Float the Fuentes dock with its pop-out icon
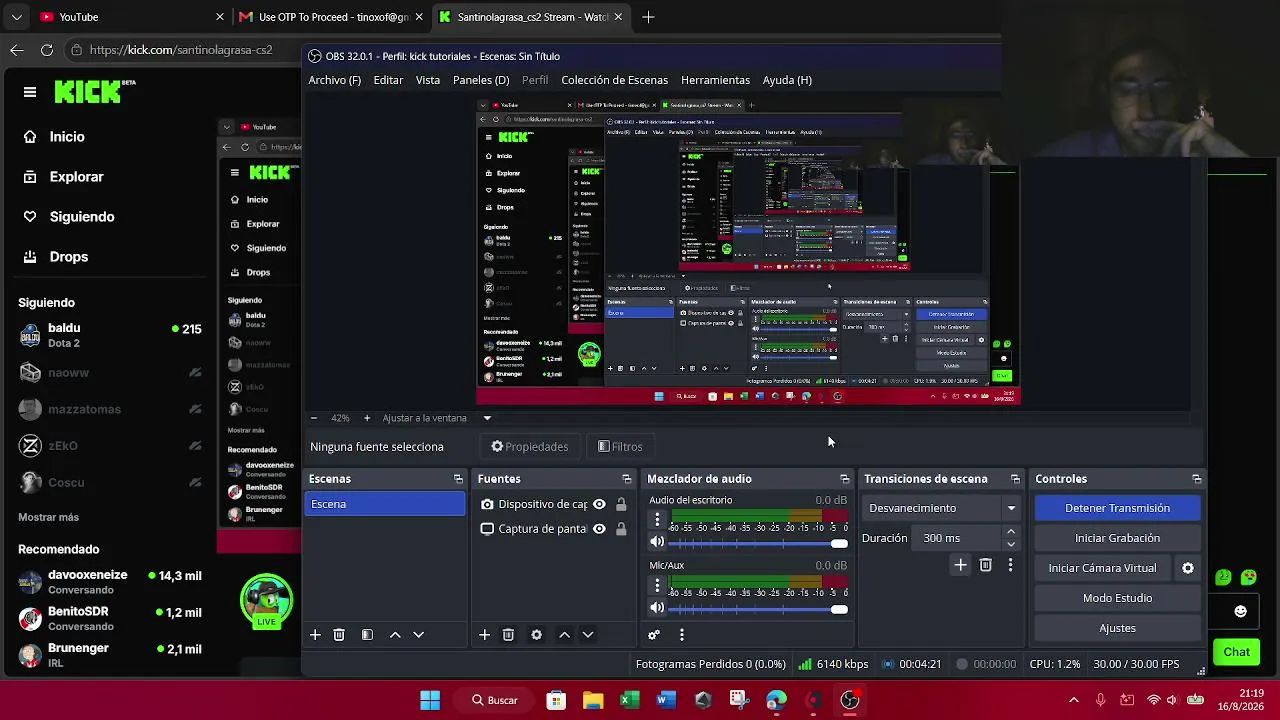The height and width of the screenshot is (720, 1280). pos(627,479)
